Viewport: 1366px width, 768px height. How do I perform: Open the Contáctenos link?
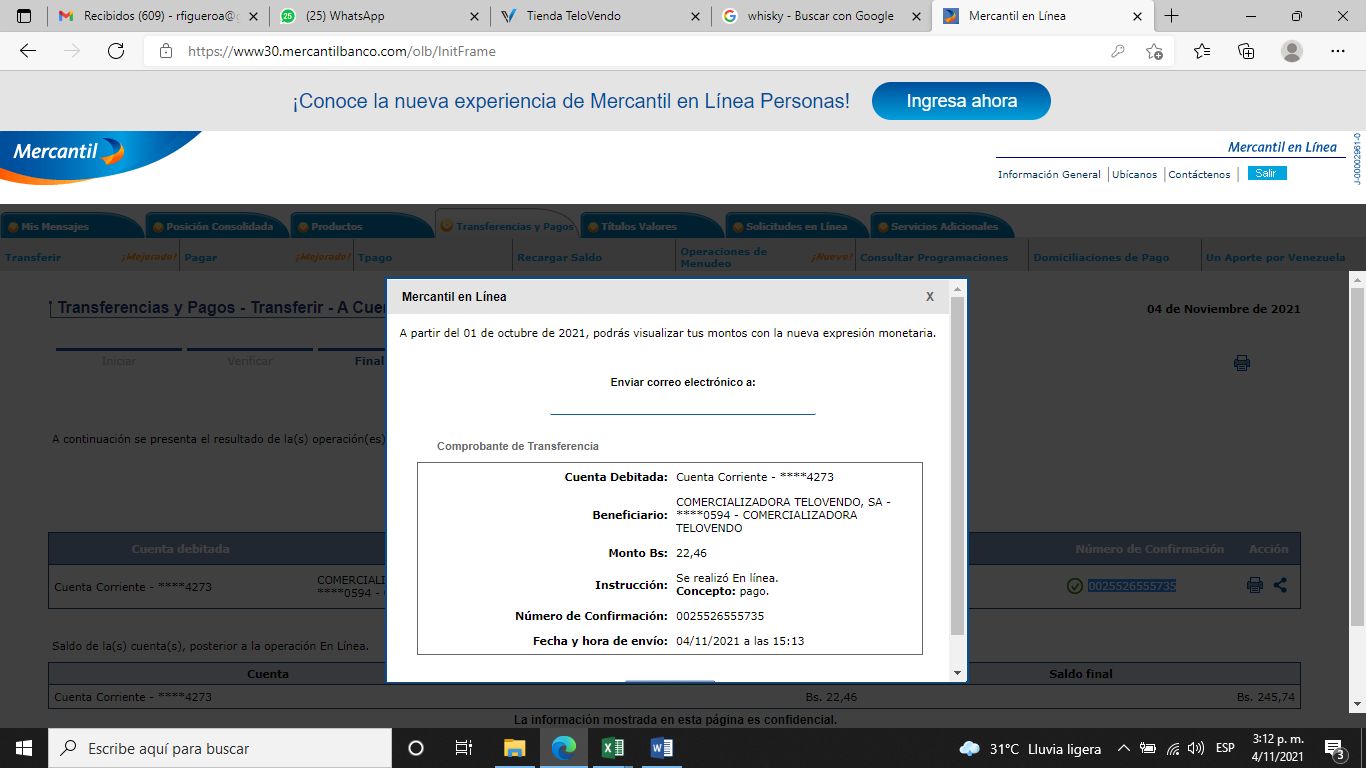point(1199,174)
